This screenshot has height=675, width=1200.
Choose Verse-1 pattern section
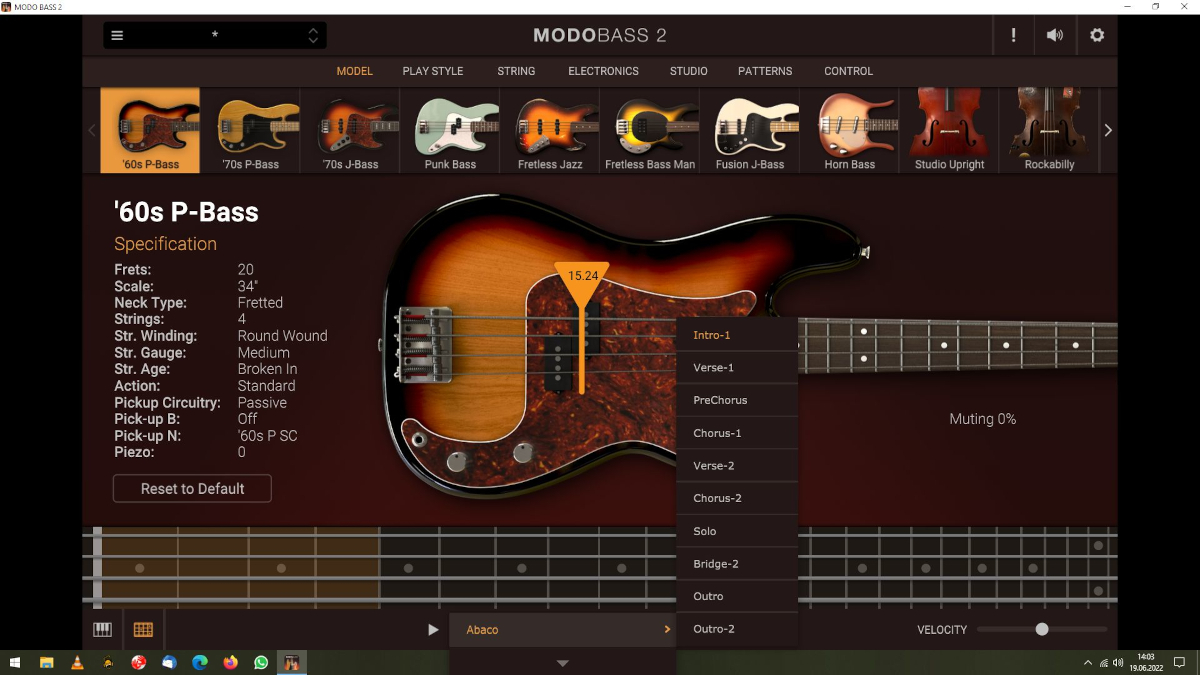pos(737,368)
